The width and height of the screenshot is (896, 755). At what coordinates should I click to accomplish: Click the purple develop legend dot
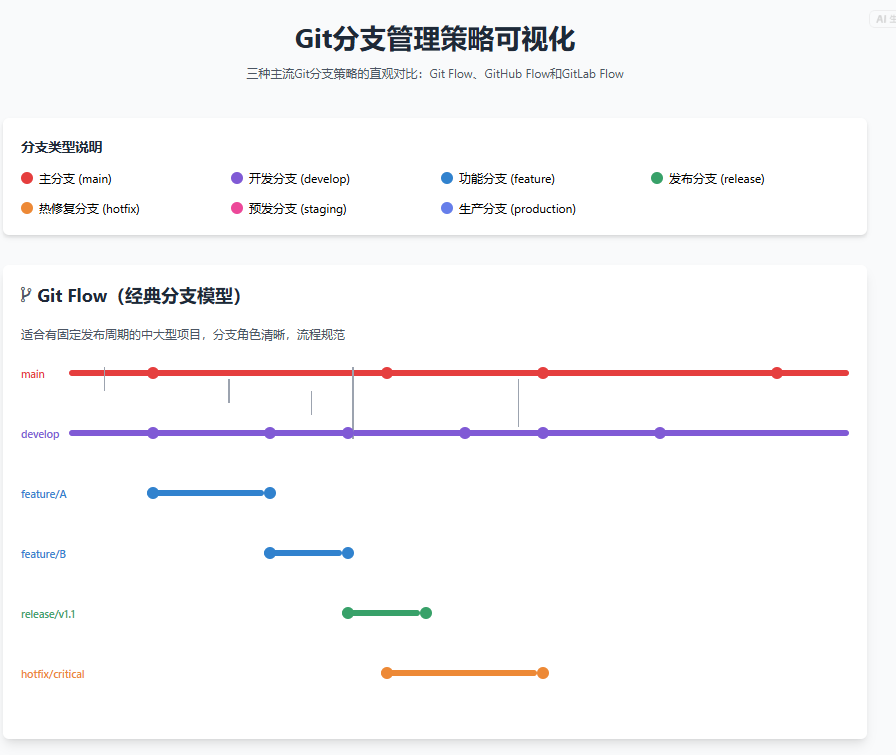237,178
